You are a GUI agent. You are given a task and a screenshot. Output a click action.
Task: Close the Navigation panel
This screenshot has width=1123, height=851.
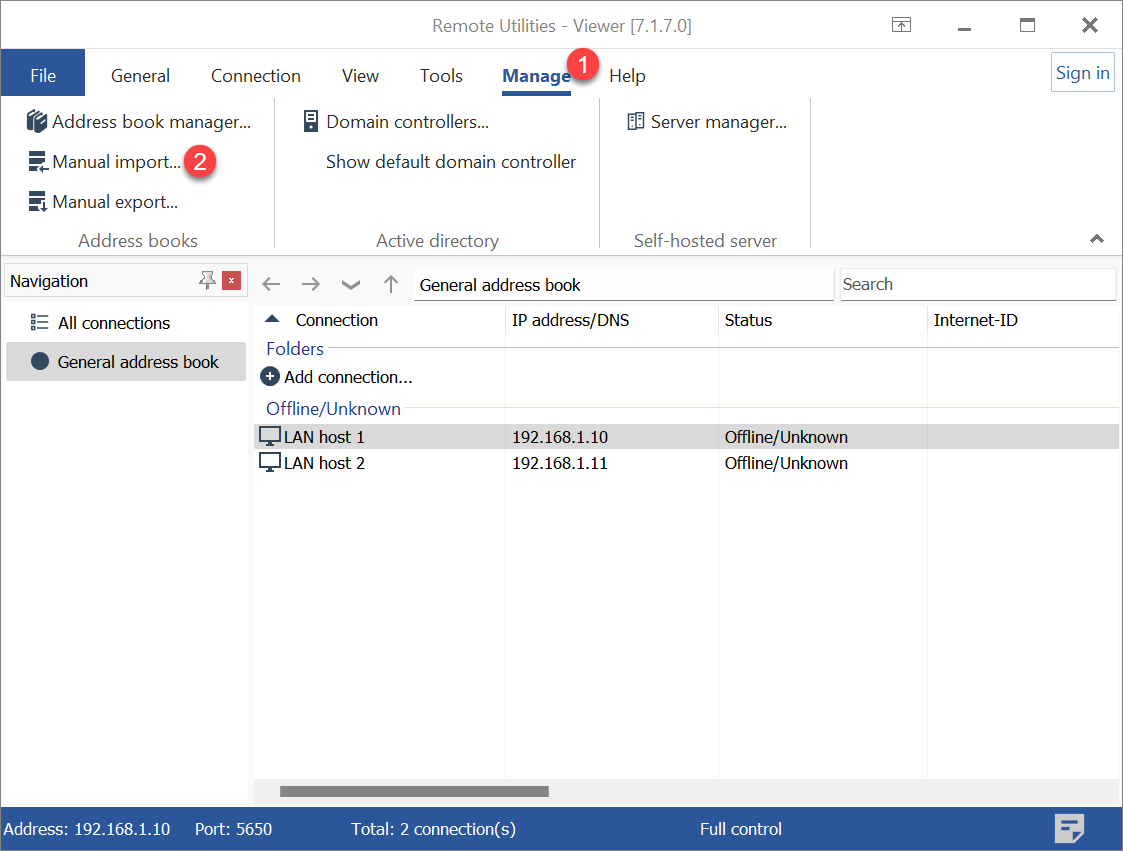tap(232, 281)
